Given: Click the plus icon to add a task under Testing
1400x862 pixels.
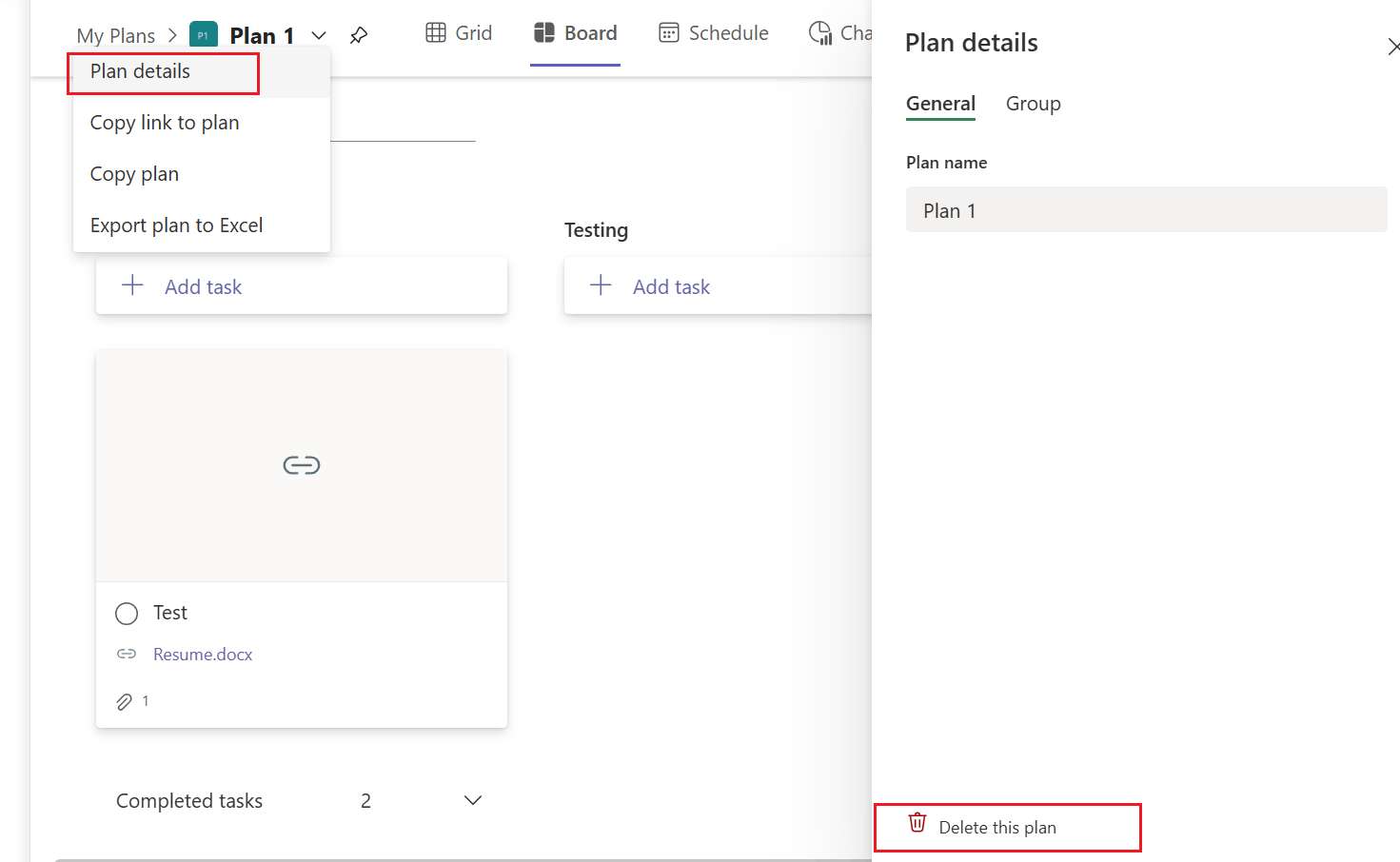Looking at the screenshot, I should point(601,285).
